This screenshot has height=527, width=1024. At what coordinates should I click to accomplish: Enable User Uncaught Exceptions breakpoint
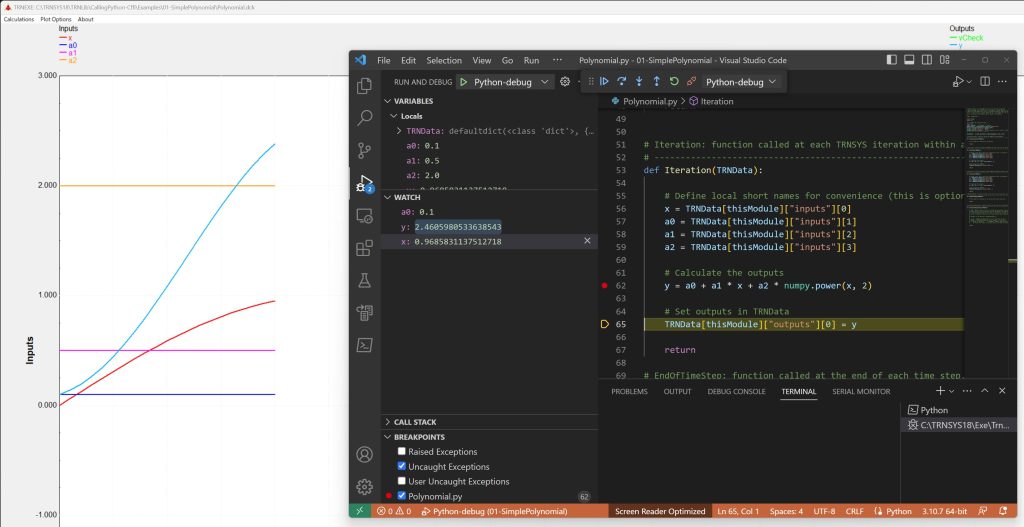pos(401,482)
